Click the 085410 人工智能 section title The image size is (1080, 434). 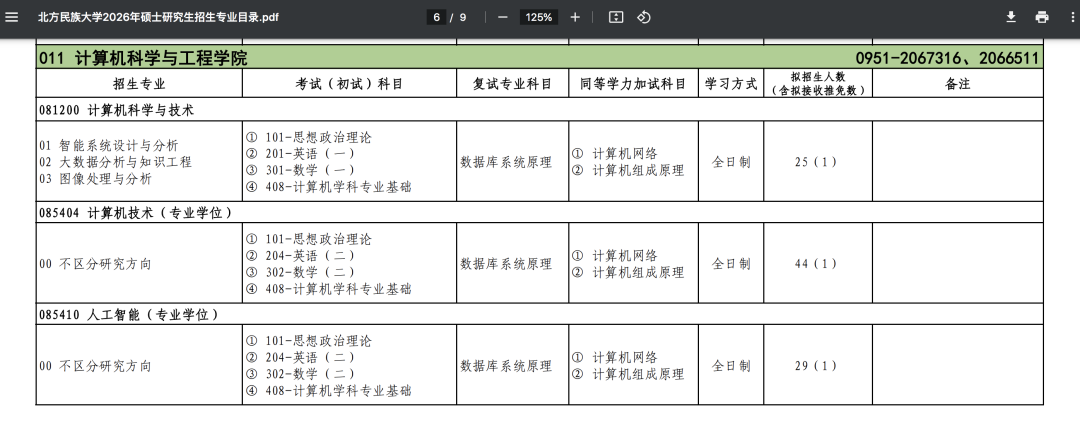[129, 314]
